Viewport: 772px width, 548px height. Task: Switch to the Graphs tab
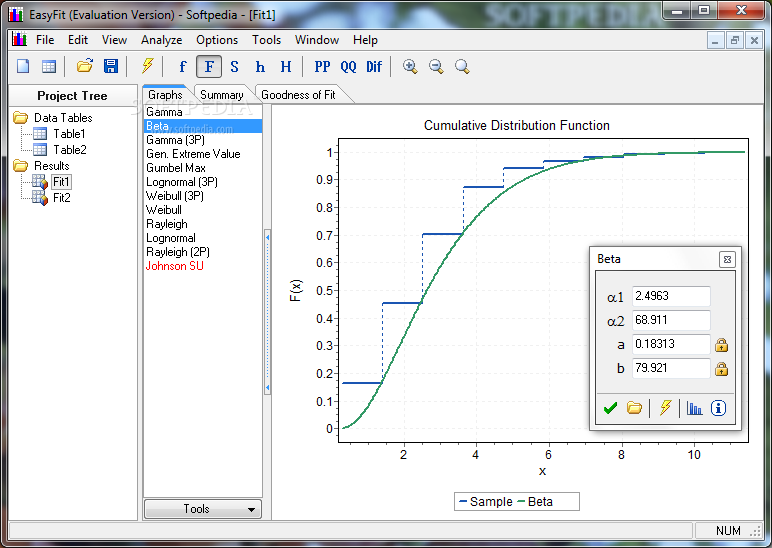(x=165, y=95)
